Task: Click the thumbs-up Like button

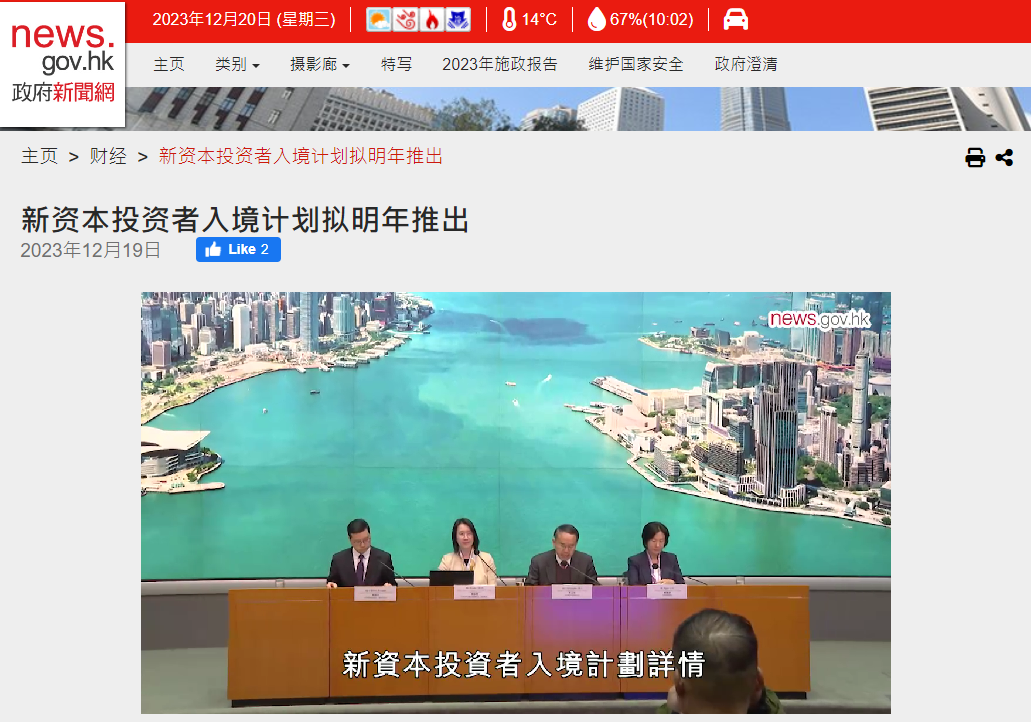Action: click(x=238, y=249)
